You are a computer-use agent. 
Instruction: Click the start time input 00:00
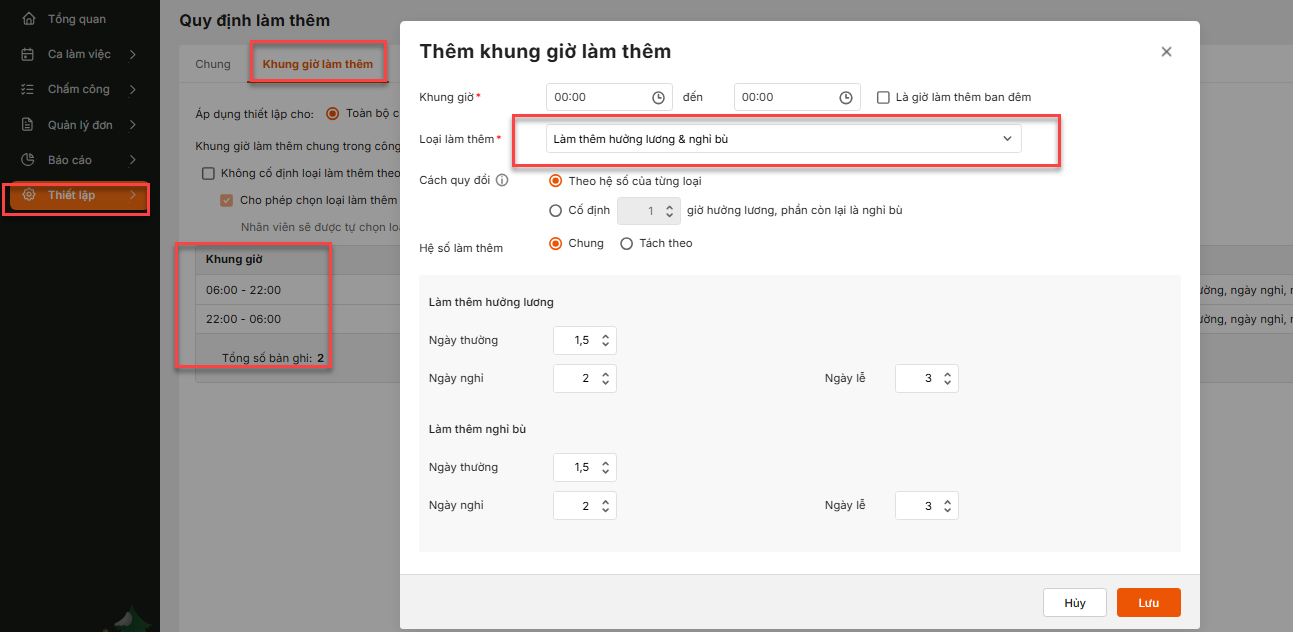[x=609, y=97]
